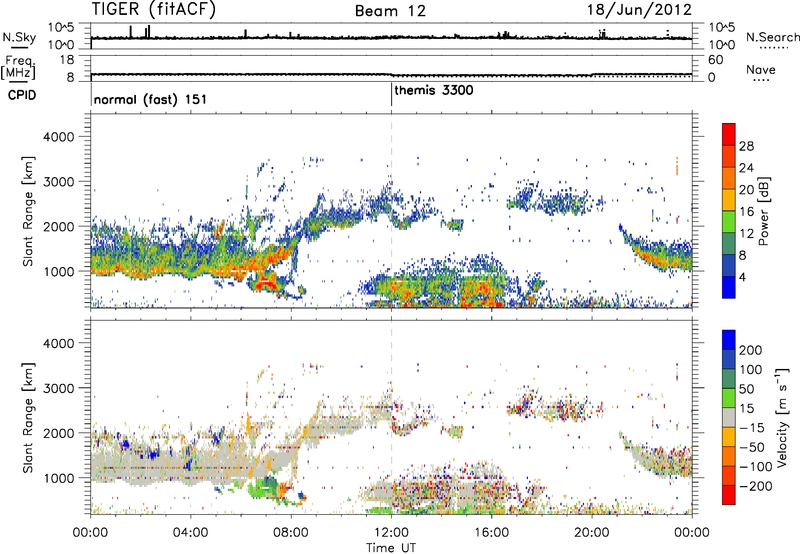Click the Nave legend label
The image size is (800, 554).
(x=761, y=69)
